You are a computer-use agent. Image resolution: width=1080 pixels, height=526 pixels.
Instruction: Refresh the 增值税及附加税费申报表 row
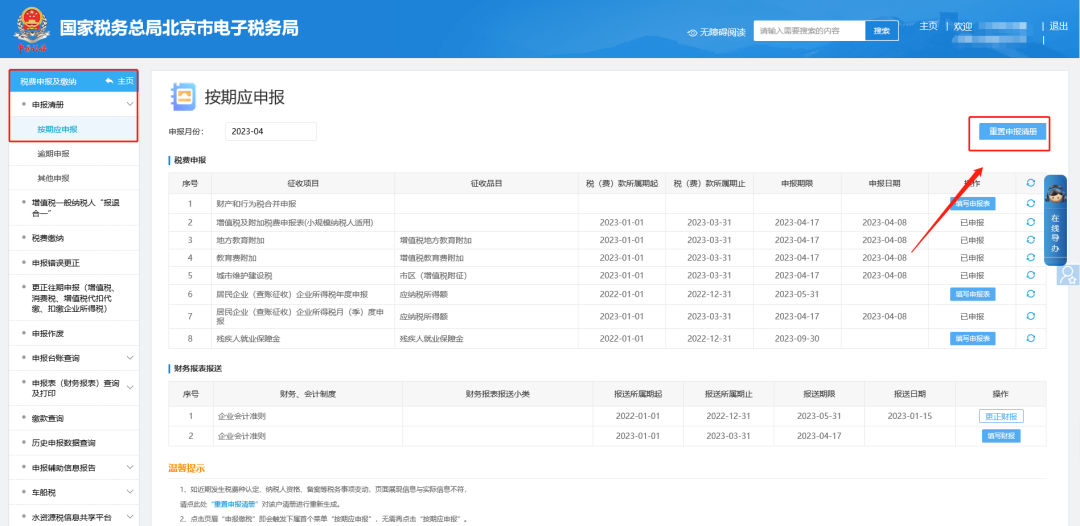tap(1030, 222)
